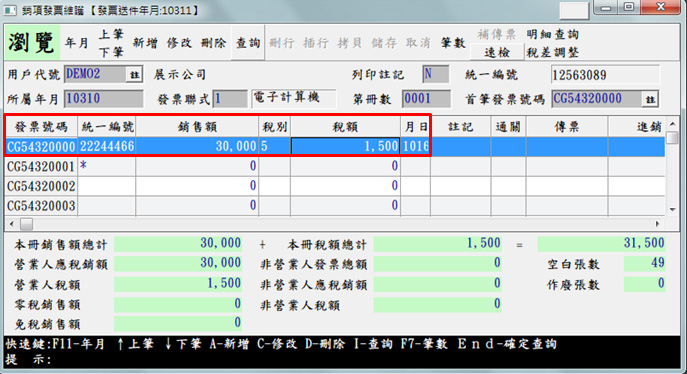Click the 發票號碼 column header
Screen dimensions: 687x374
point(41,127)
